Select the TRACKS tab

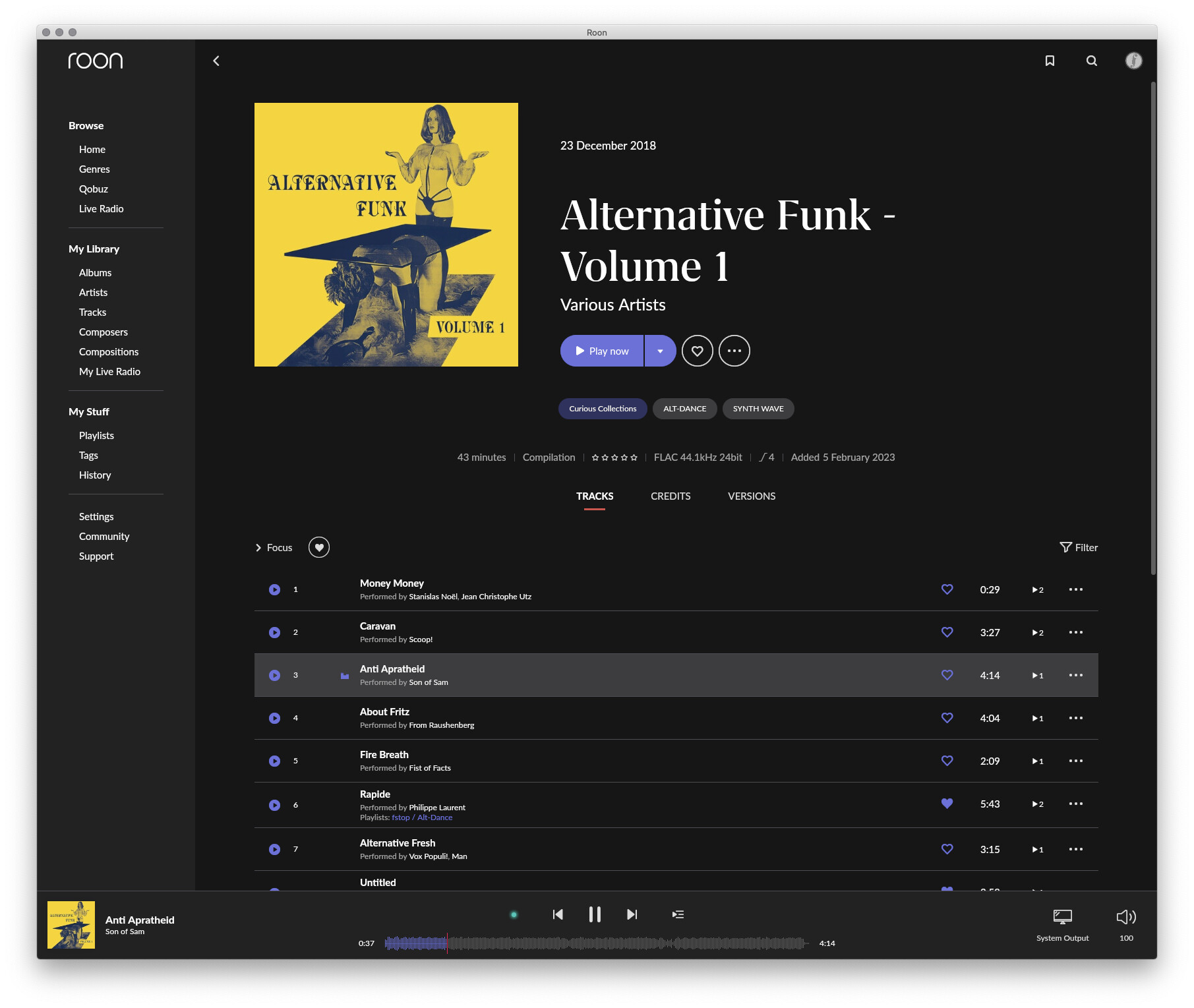click(x=595, y=496)
